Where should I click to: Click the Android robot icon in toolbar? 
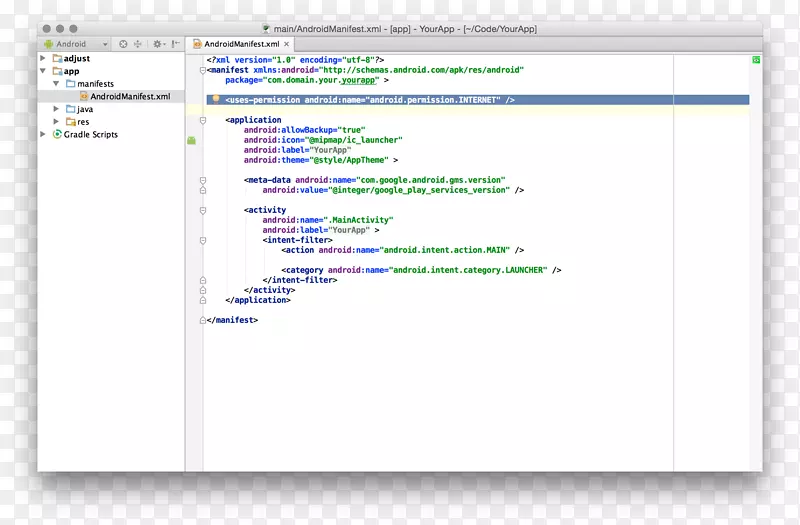point(48,44)
